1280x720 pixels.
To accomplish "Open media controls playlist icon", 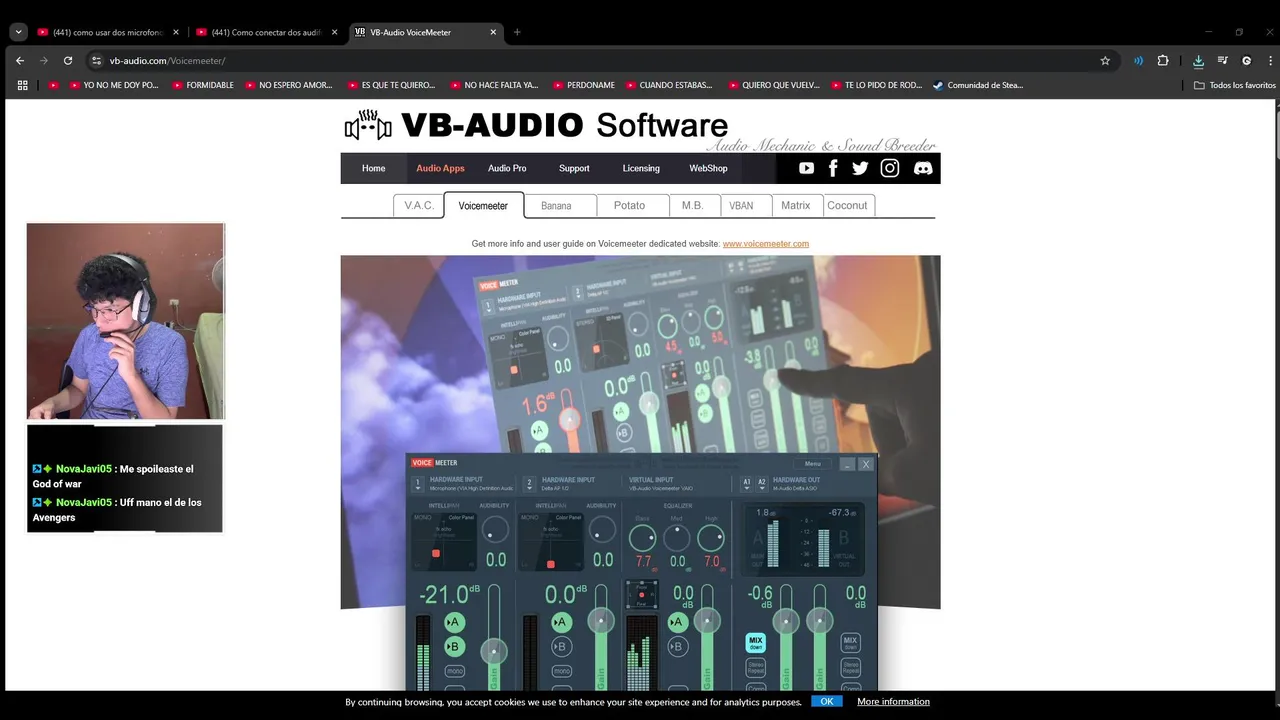I will (x=1222, y=60).
